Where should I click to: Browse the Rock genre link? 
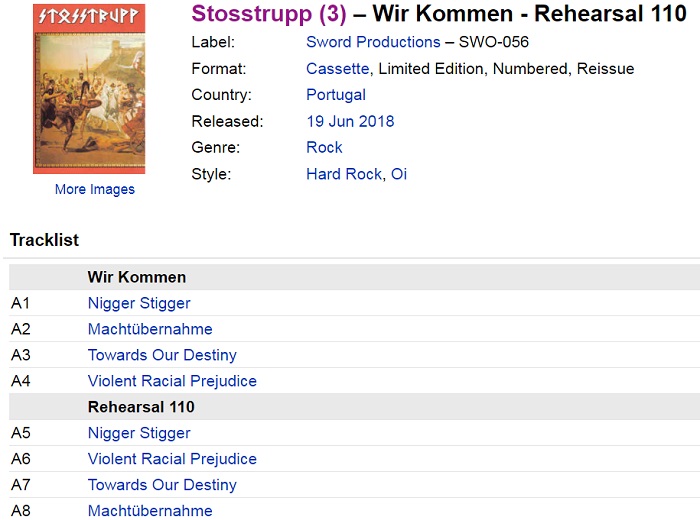click(x=324, y=147)
